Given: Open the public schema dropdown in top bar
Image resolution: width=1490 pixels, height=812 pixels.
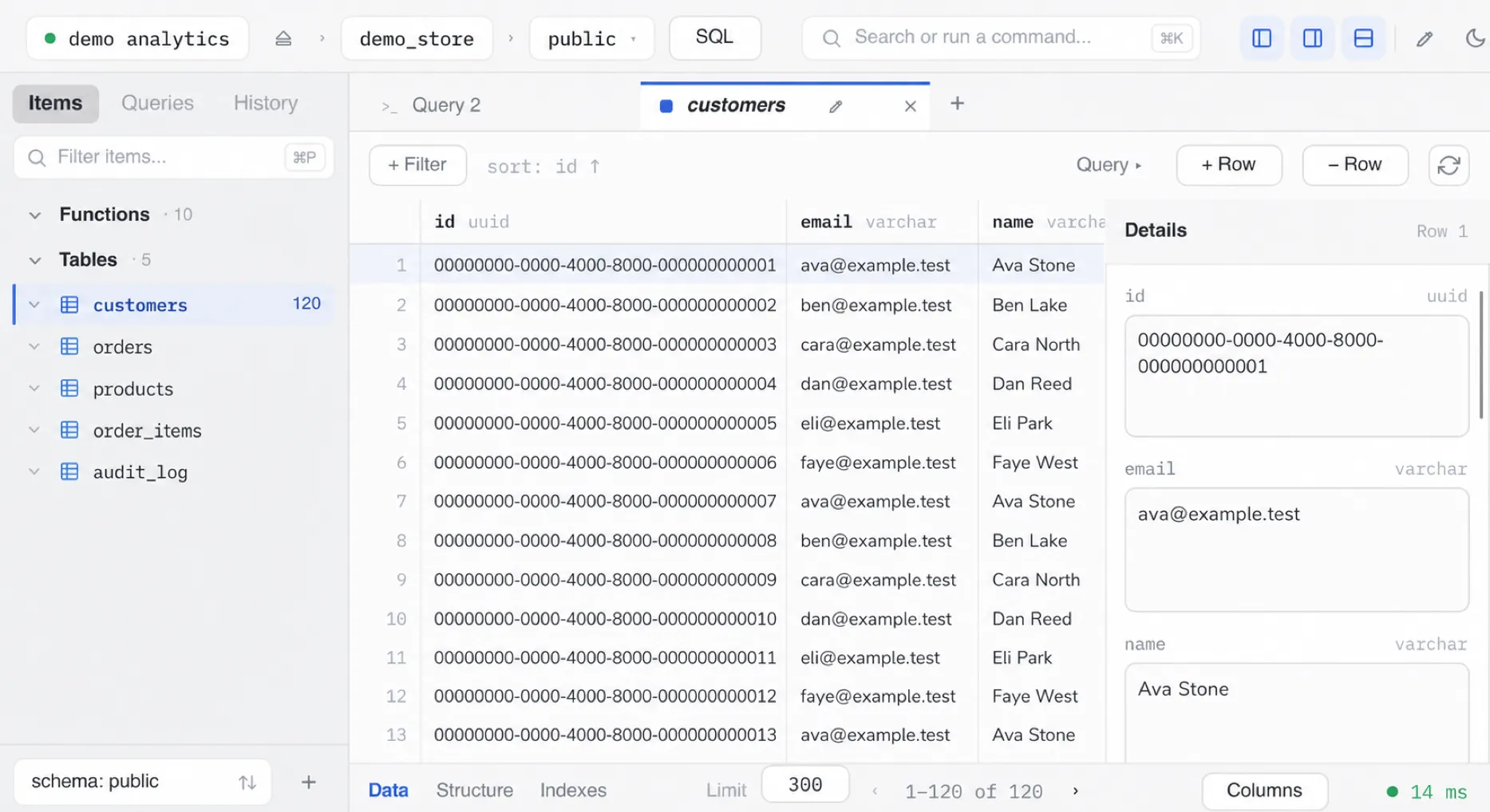Looking at the screenshot, I should pyautogui.click(x=591, y=38).
